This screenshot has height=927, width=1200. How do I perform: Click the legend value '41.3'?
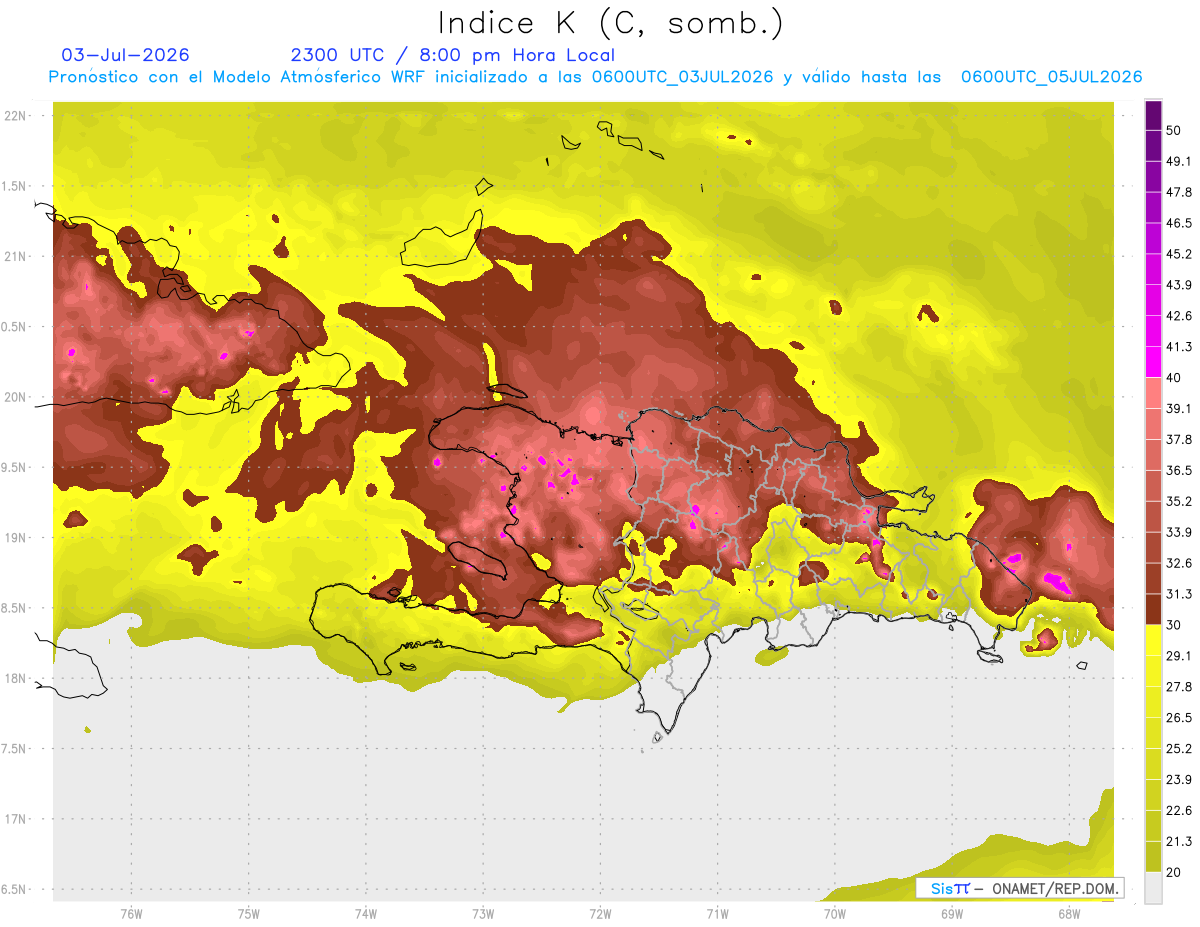pyautogui.click(x=1179, y=347)
